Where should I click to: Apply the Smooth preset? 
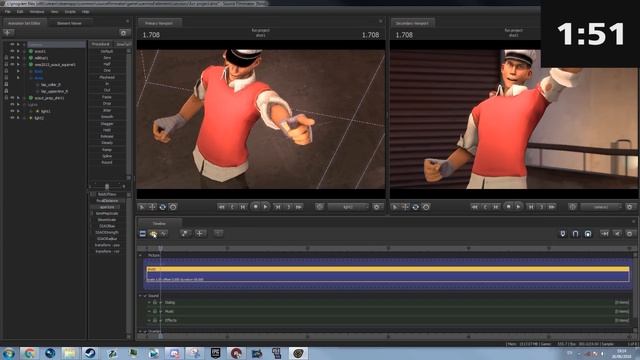tap(107, 117)
